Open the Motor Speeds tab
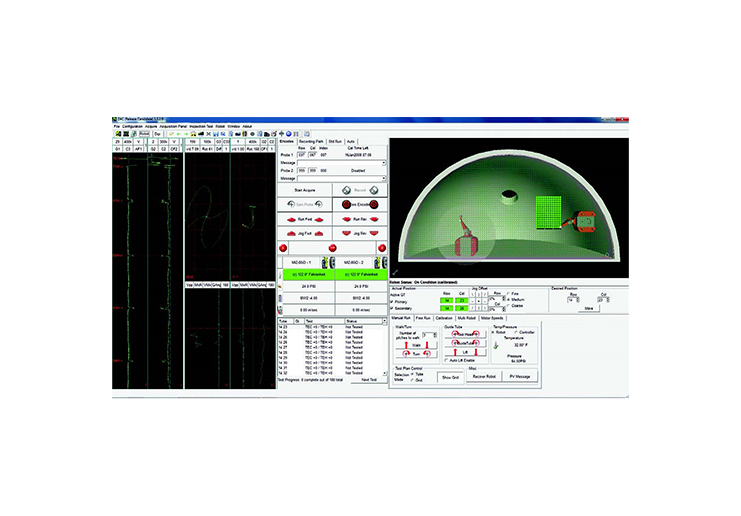Image resolution: width=741 pixels, height=516 pixels. pyautogui.click(x=492, y=318)
